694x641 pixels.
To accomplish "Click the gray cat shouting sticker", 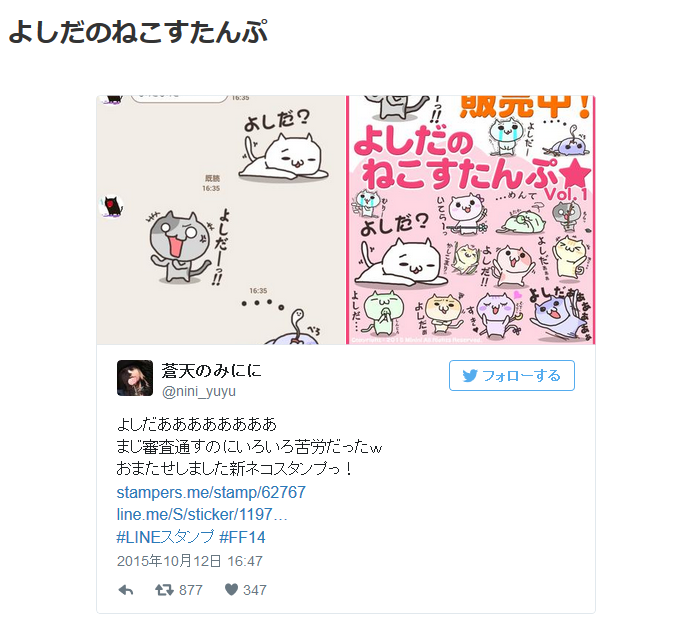I will 178,247.
